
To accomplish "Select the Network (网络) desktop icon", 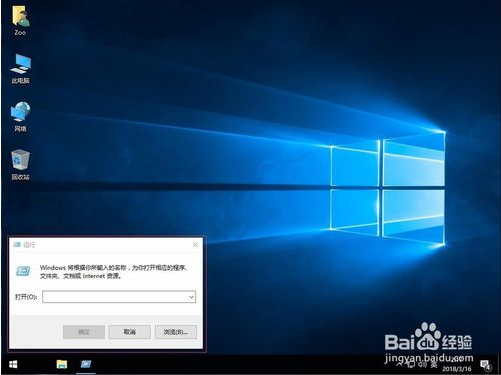I will click(x=20, y=117).
